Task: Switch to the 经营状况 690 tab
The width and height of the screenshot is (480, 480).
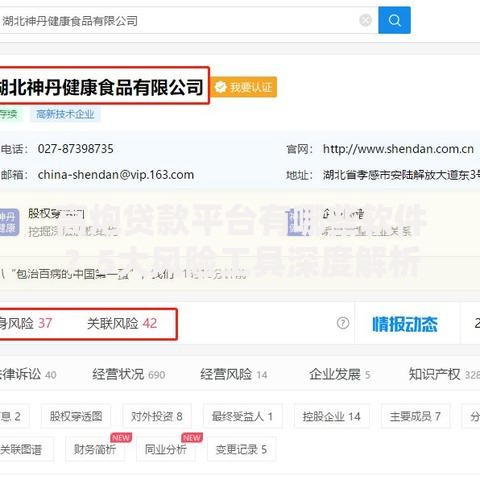Action: [x=129, y=374]
